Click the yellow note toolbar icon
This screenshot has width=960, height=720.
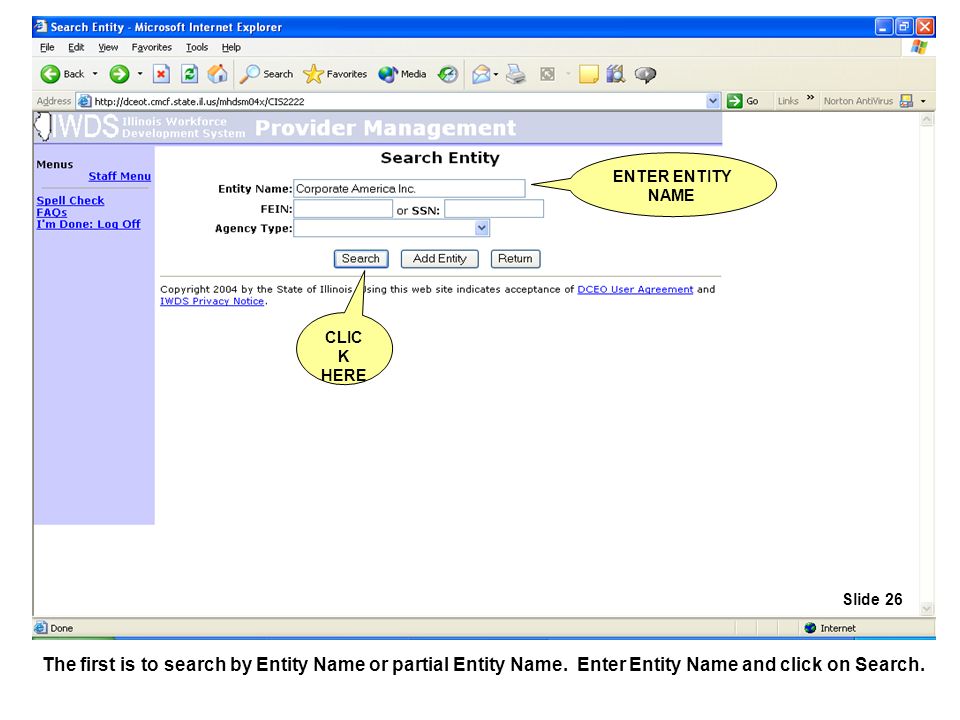588,74
